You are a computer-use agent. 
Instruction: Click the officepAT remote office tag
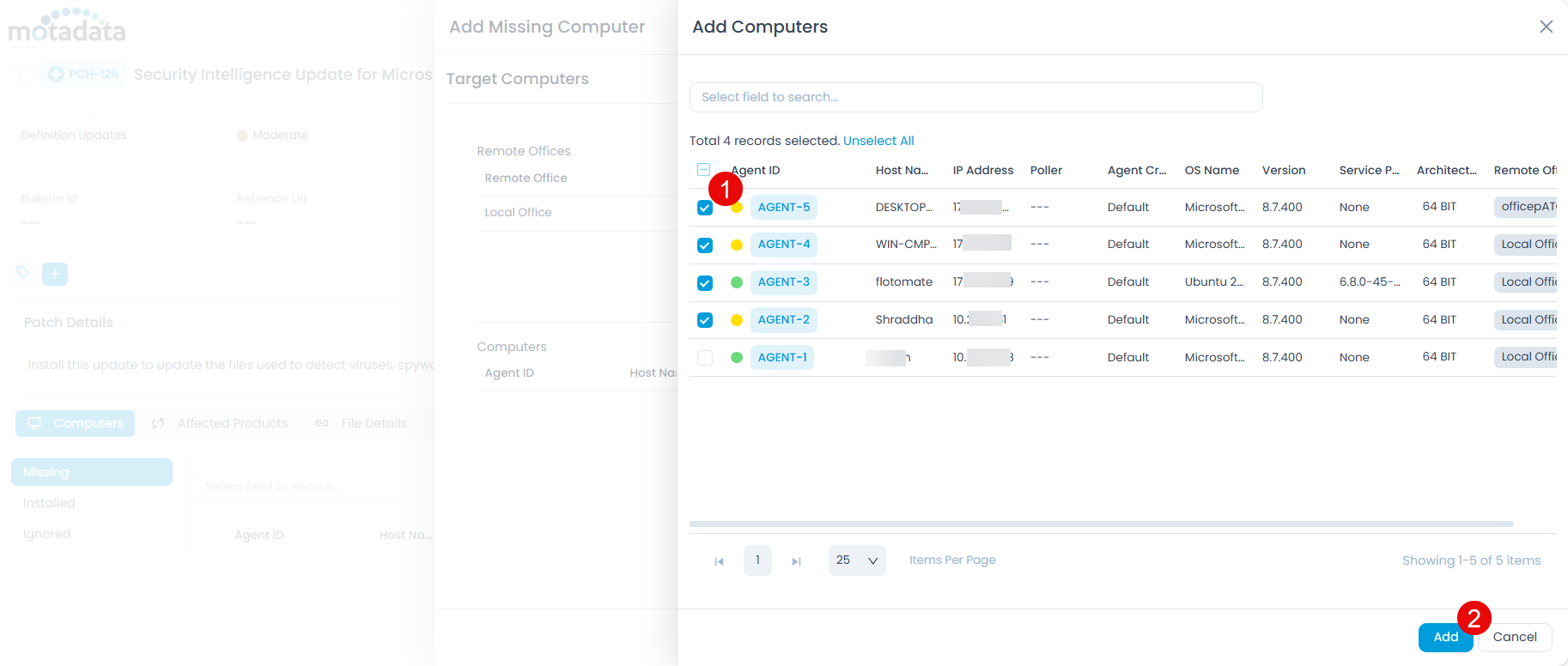[1526, 207]
